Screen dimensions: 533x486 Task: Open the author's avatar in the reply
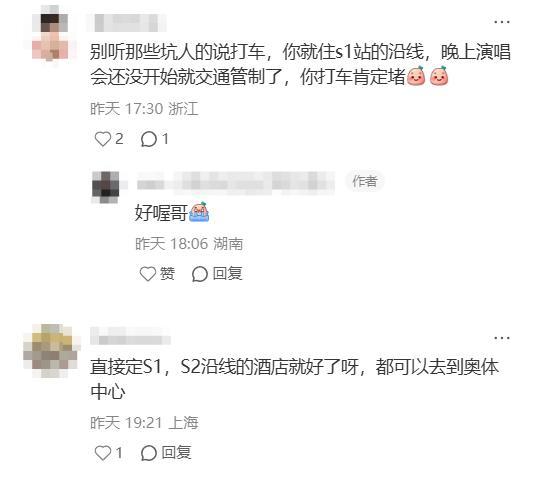pos(106,187)
